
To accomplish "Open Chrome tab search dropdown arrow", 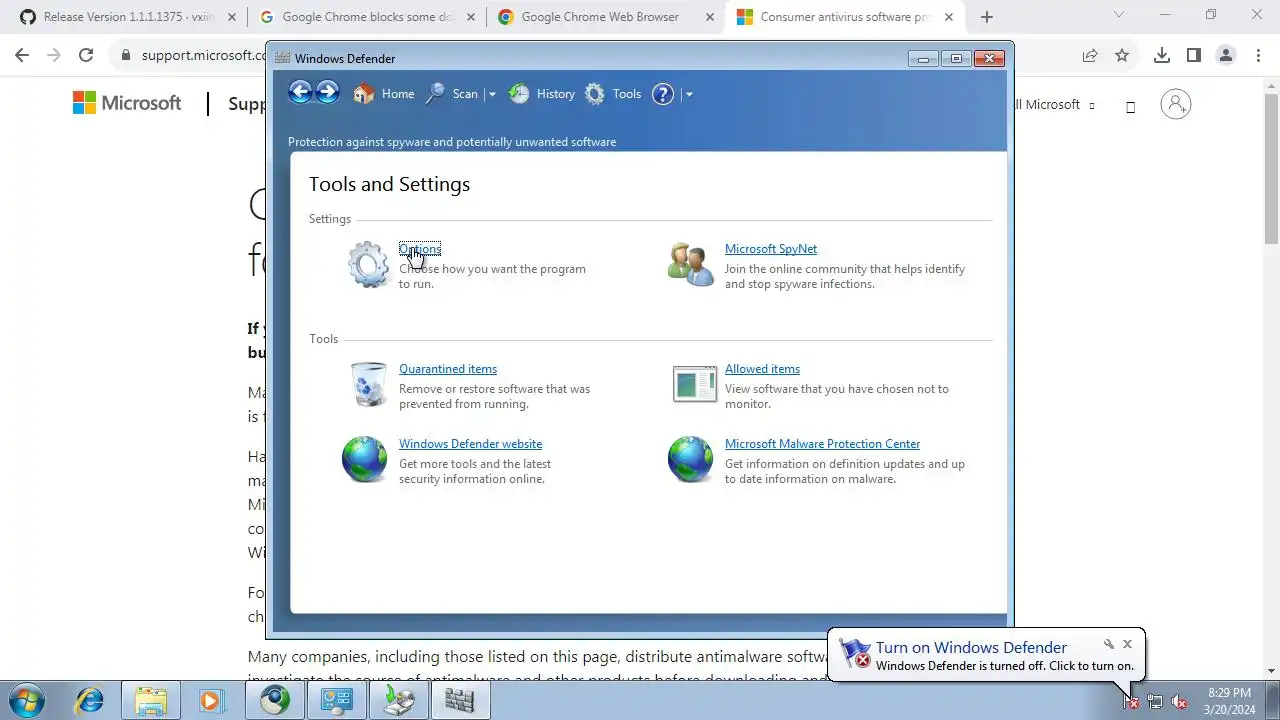I will (1119, 15).
